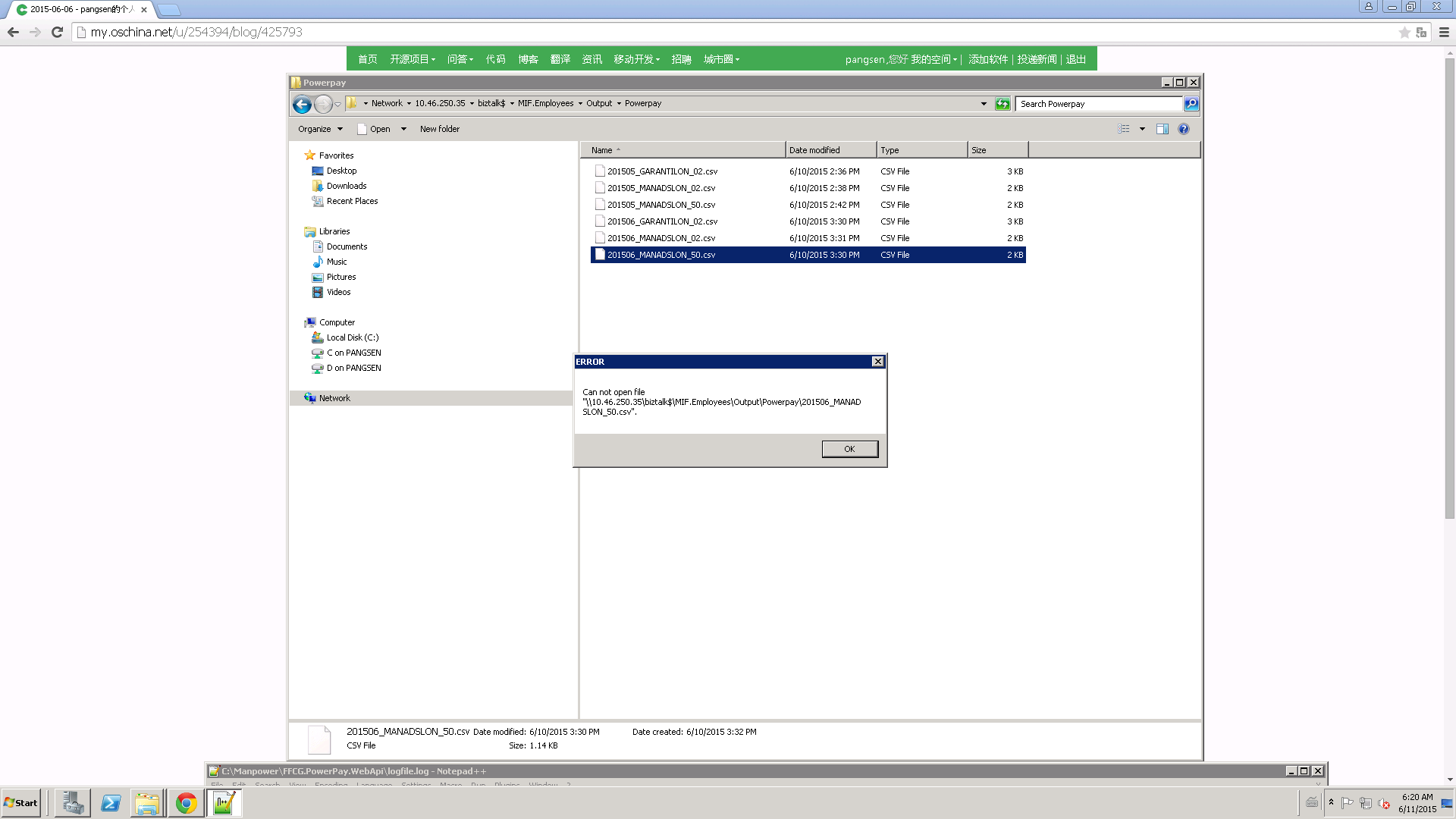Screen dimensions: 1456x819
Task: Reload the oschina page
Action: pyautogui.click(x=57, y=32)
